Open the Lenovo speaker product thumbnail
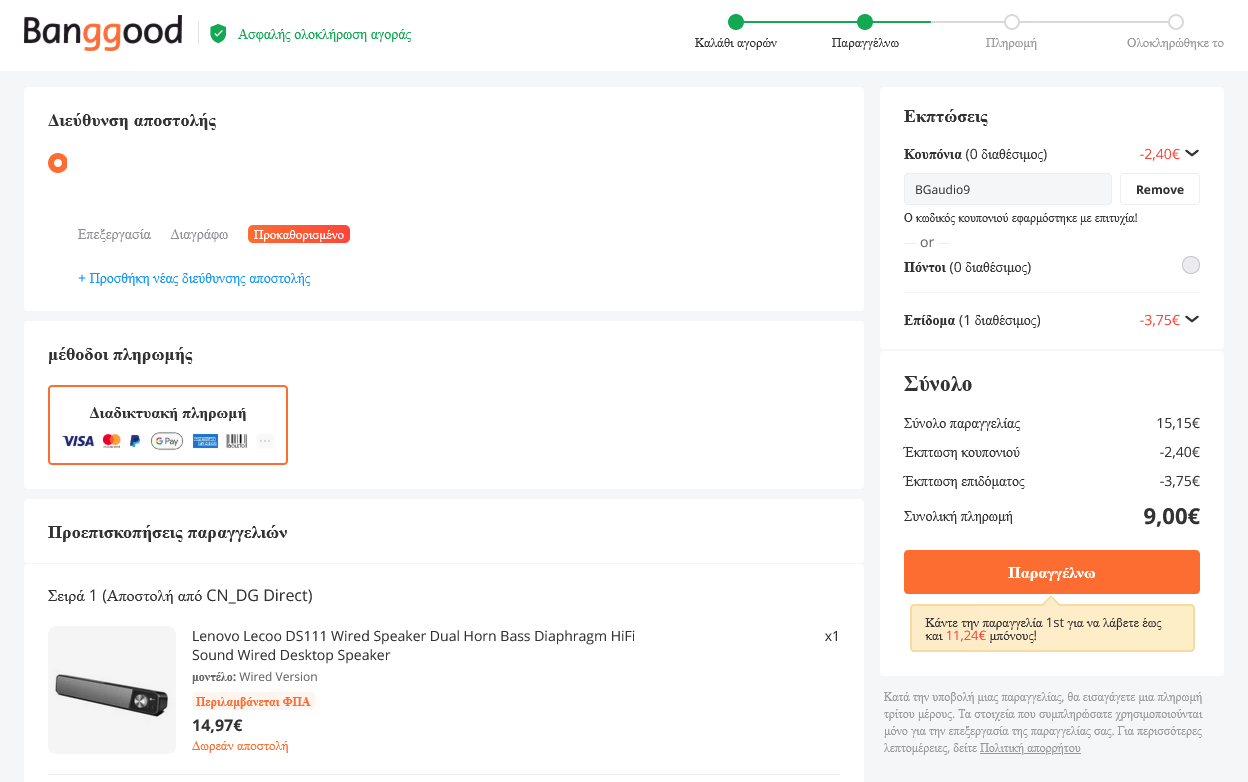The width and height of the screenshot is (1248, 782). coord(112,690)
